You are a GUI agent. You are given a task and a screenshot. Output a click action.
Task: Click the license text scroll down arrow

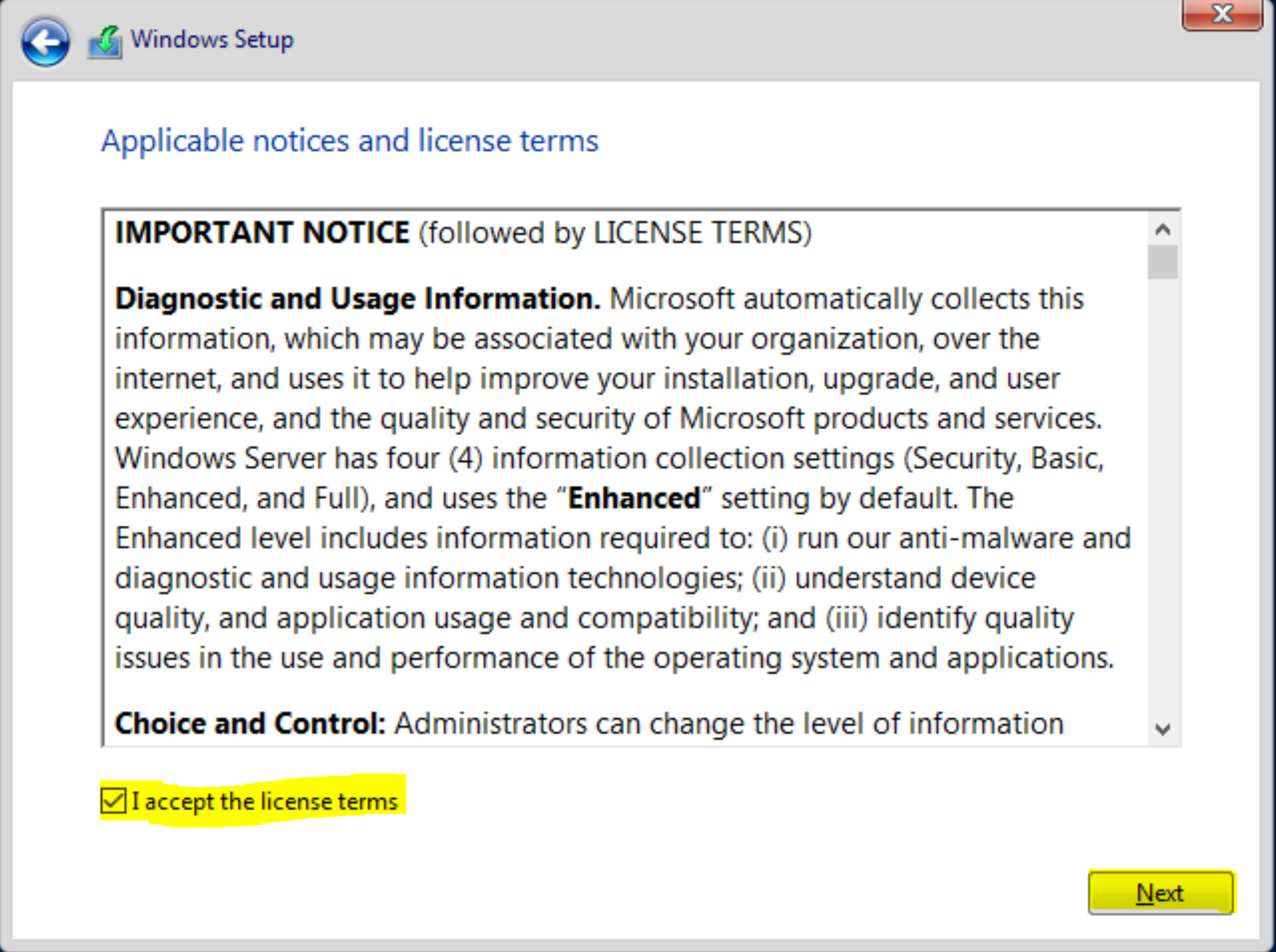point(1163,729)
